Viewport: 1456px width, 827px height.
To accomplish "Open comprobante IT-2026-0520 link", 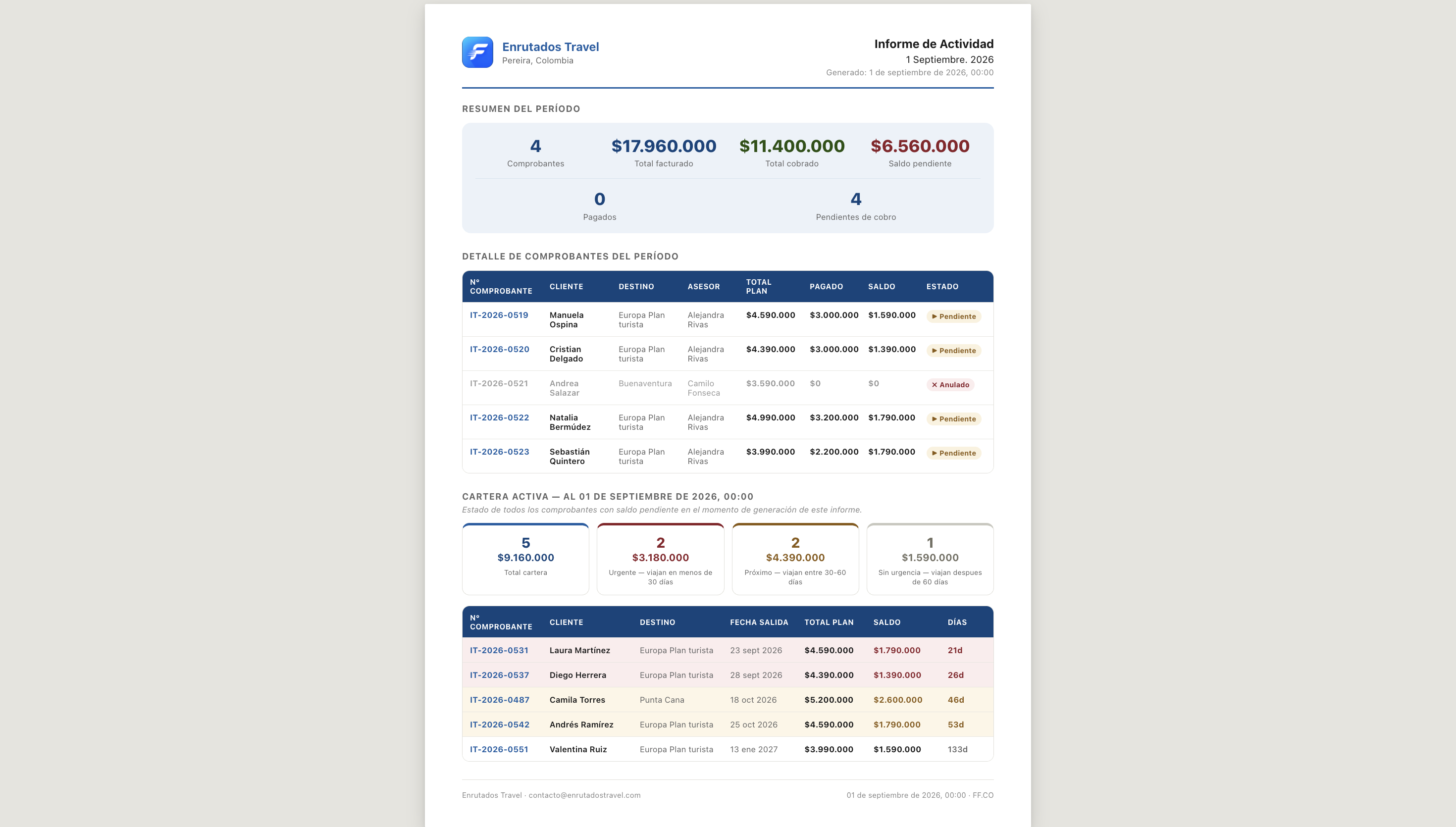I will (x=499, y=349).
